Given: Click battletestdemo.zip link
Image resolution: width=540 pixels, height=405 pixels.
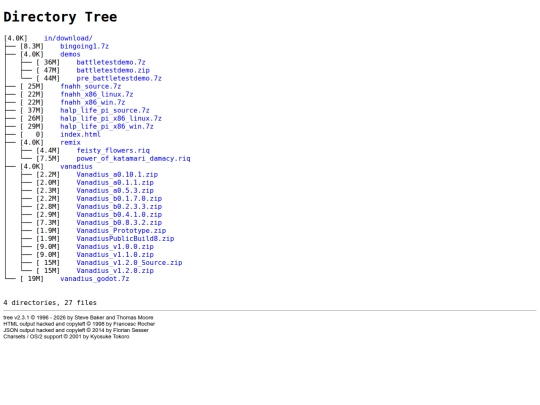Looking at the screenshot, I should click(x=113, y=70).
